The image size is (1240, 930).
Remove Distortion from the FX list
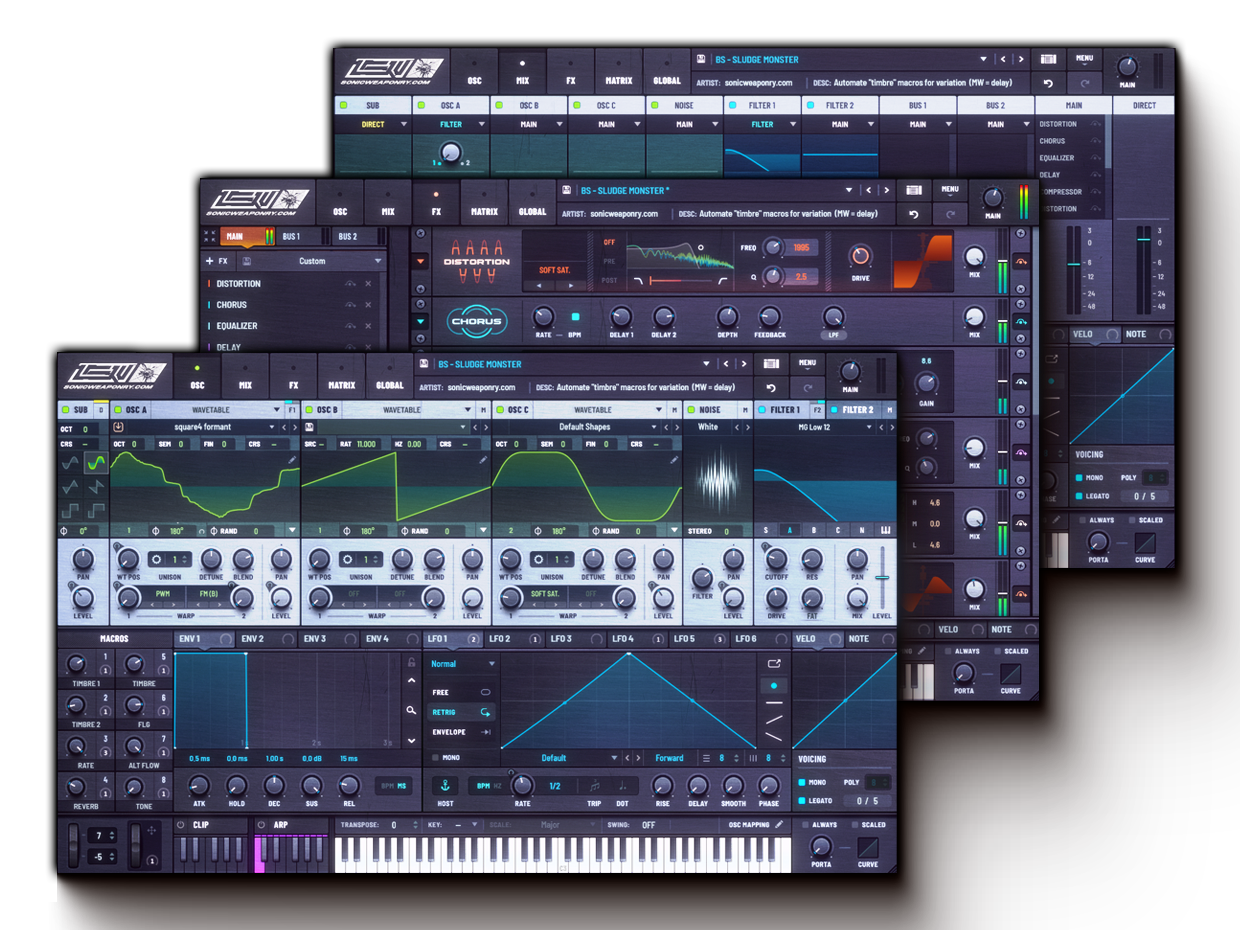[x=368, y=284]
